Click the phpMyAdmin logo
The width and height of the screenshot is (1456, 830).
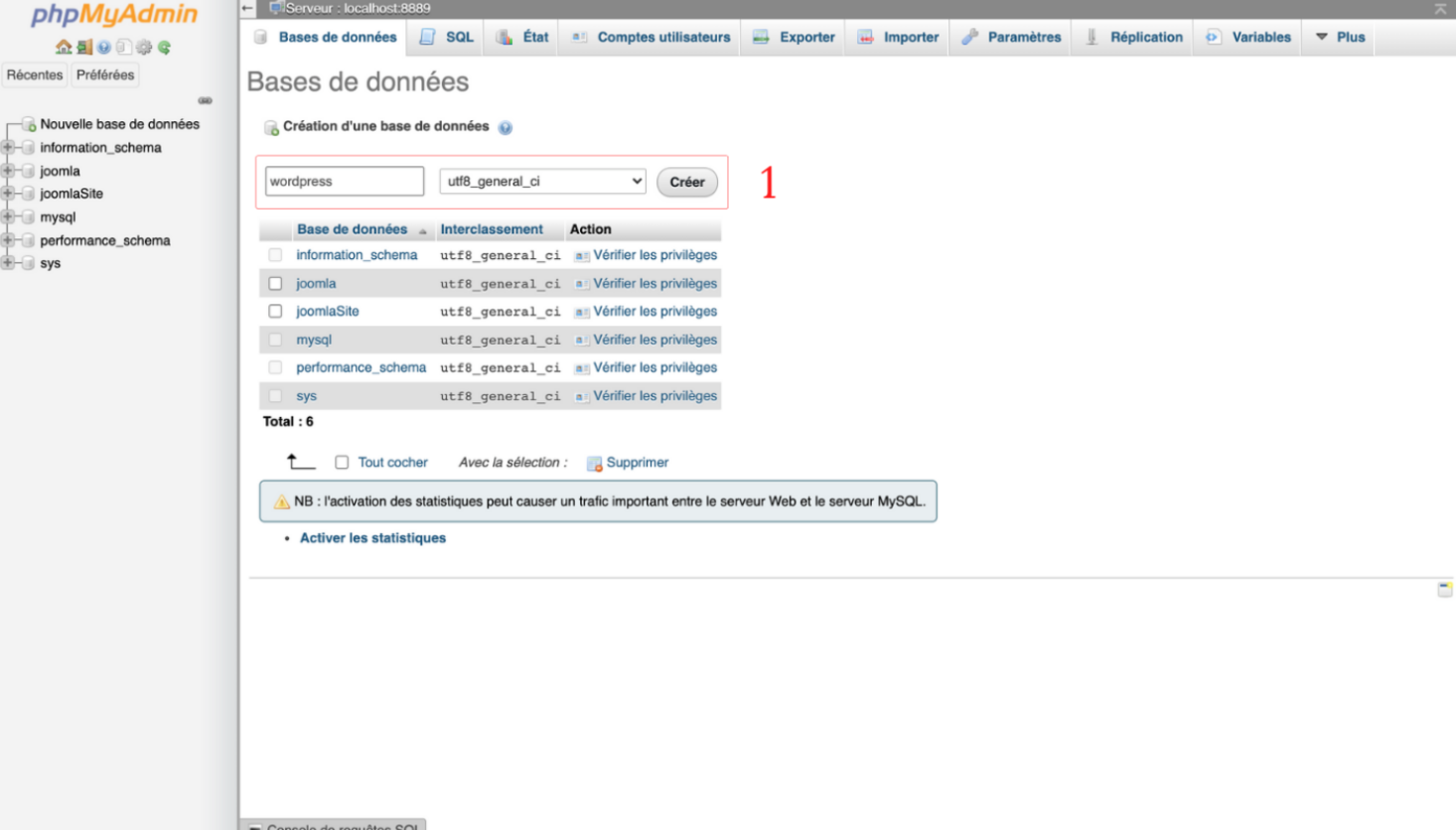[114, 14]
